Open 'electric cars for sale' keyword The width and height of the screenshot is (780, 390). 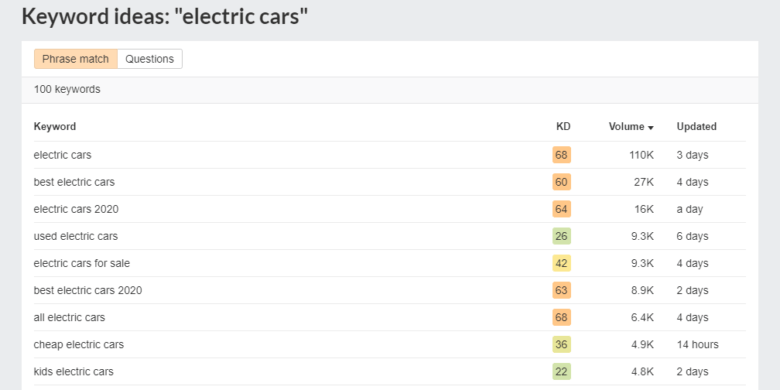[x=82, y=263]
